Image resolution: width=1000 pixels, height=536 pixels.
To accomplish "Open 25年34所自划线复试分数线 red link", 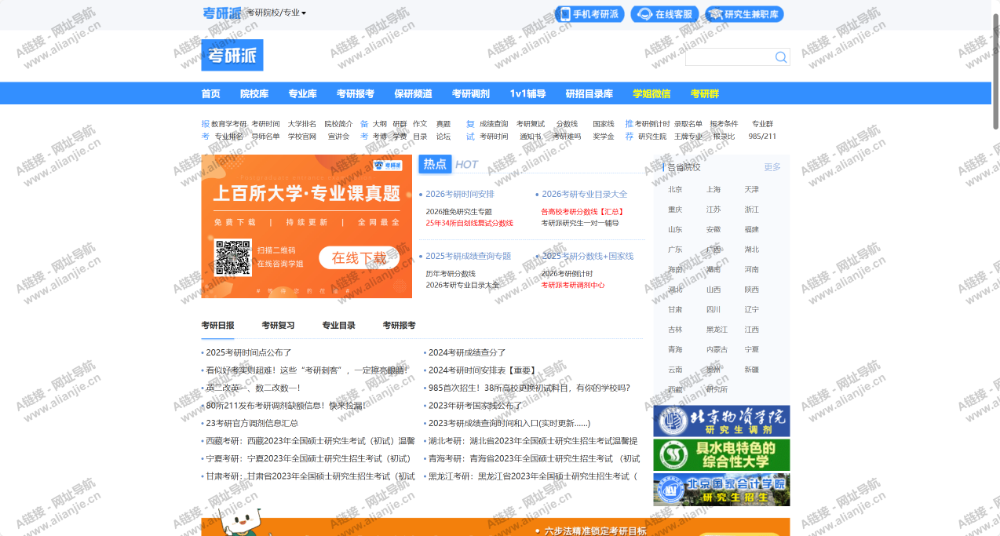I will (x=469, y=223).
